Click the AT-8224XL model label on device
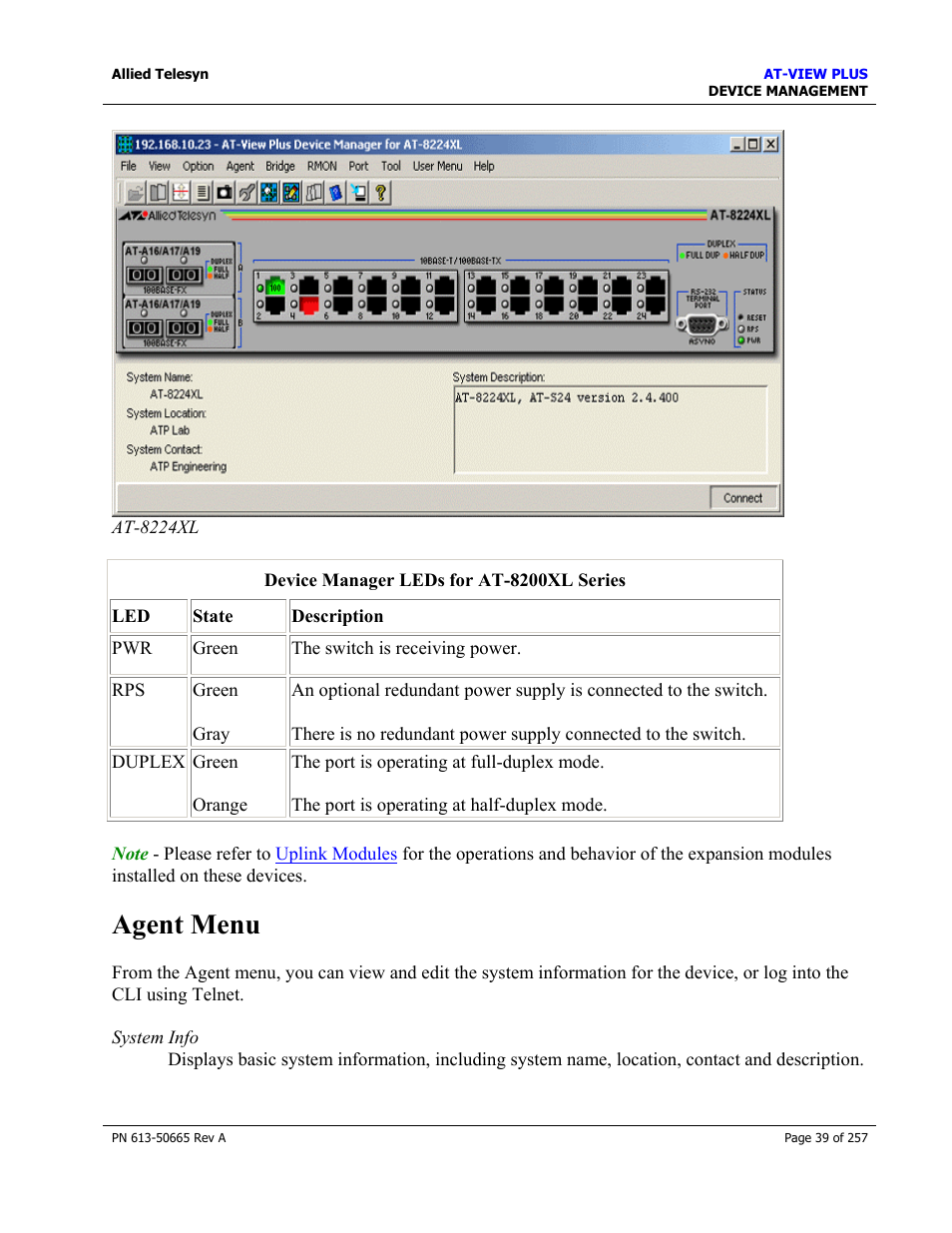 740,216
